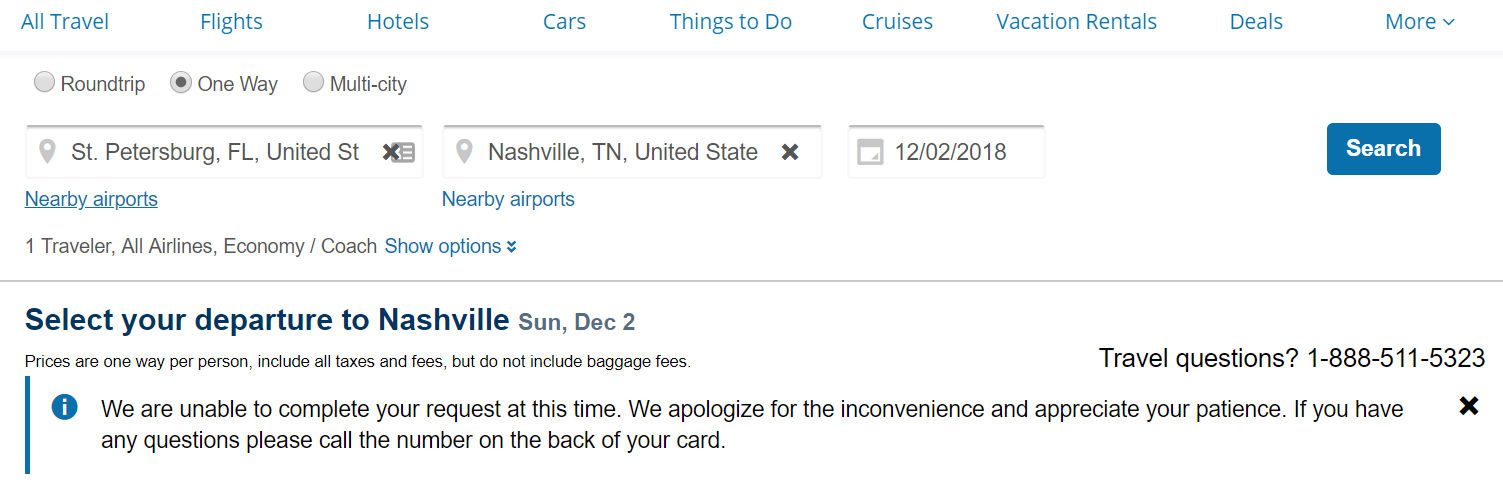Choose the Multi-city radio option
The width and height of the screenshot is (1503, 487).
click(x=314, y=83)
